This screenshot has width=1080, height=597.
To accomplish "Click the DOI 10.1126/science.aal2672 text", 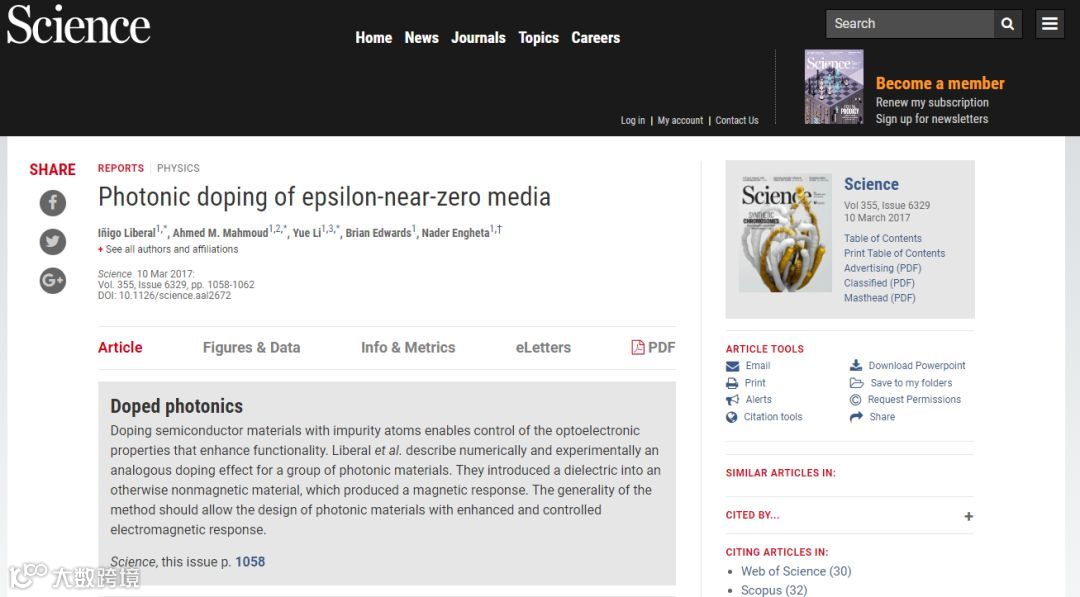I will point(164,295).
